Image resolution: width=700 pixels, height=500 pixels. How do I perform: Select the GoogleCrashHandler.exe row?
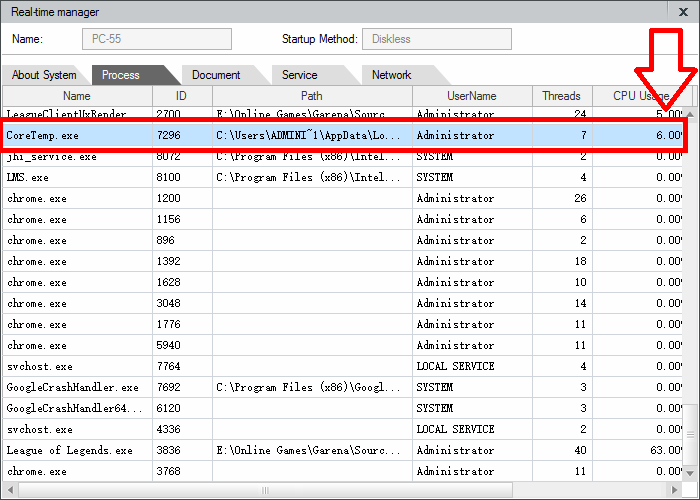[300, 387]
